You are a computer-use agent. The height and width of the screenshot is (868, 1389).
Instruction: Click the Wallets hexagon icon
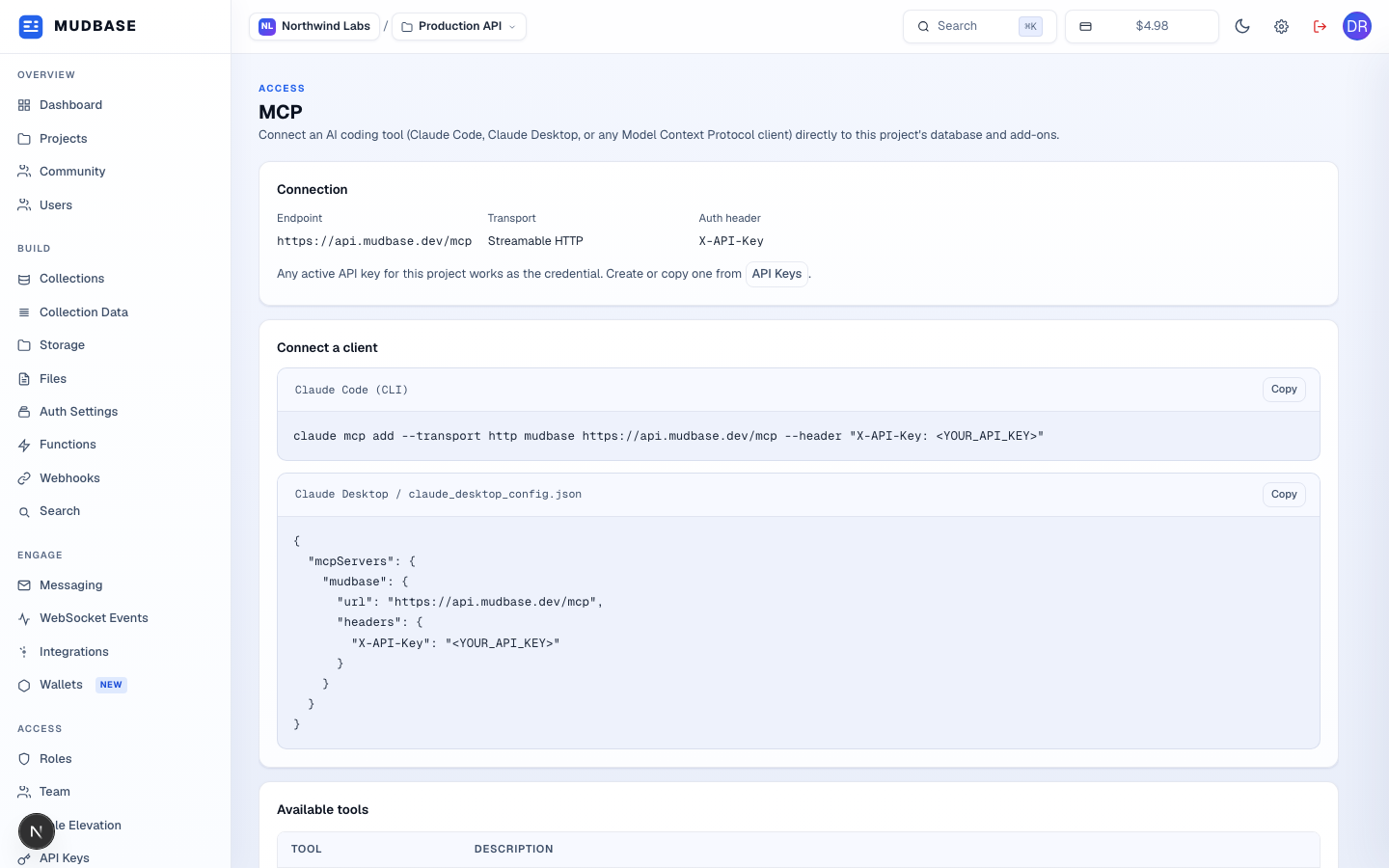tap(24, 685)
